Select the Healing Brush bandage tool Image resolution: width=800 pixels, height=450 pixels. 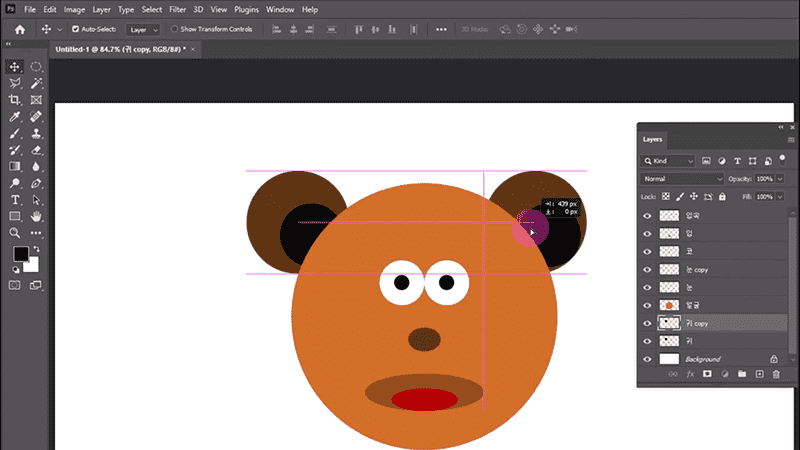(36, 117)
